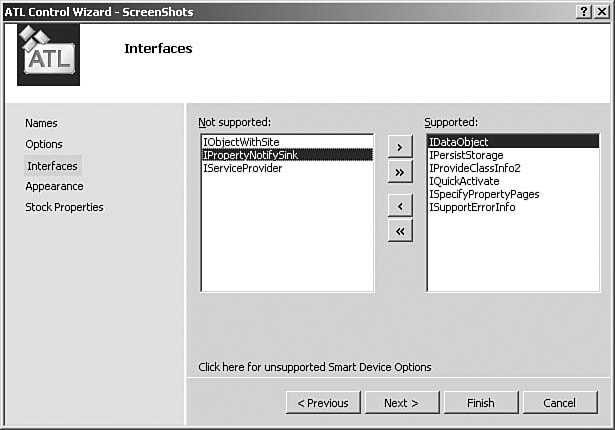Select ISpecifyPropertyPages in Supported list
Image resolution: width=615 pixels, height=430 pixels.
513,194
